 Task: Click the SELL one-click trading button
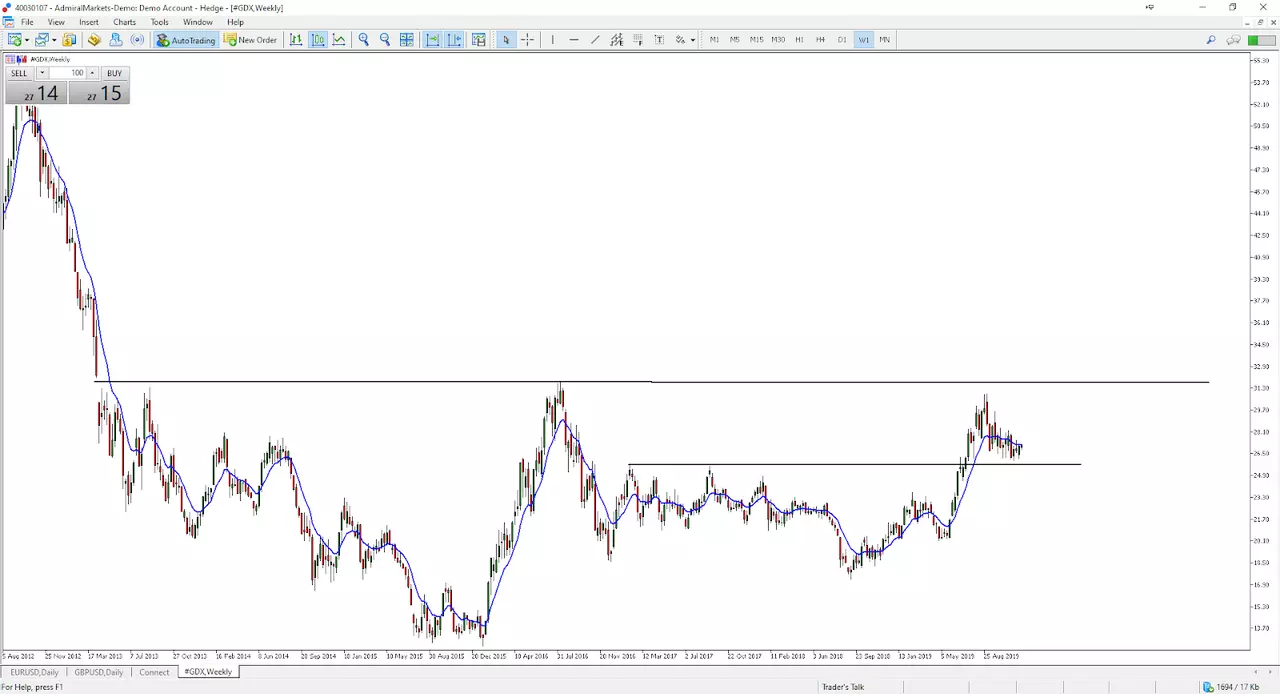point(20,73)
